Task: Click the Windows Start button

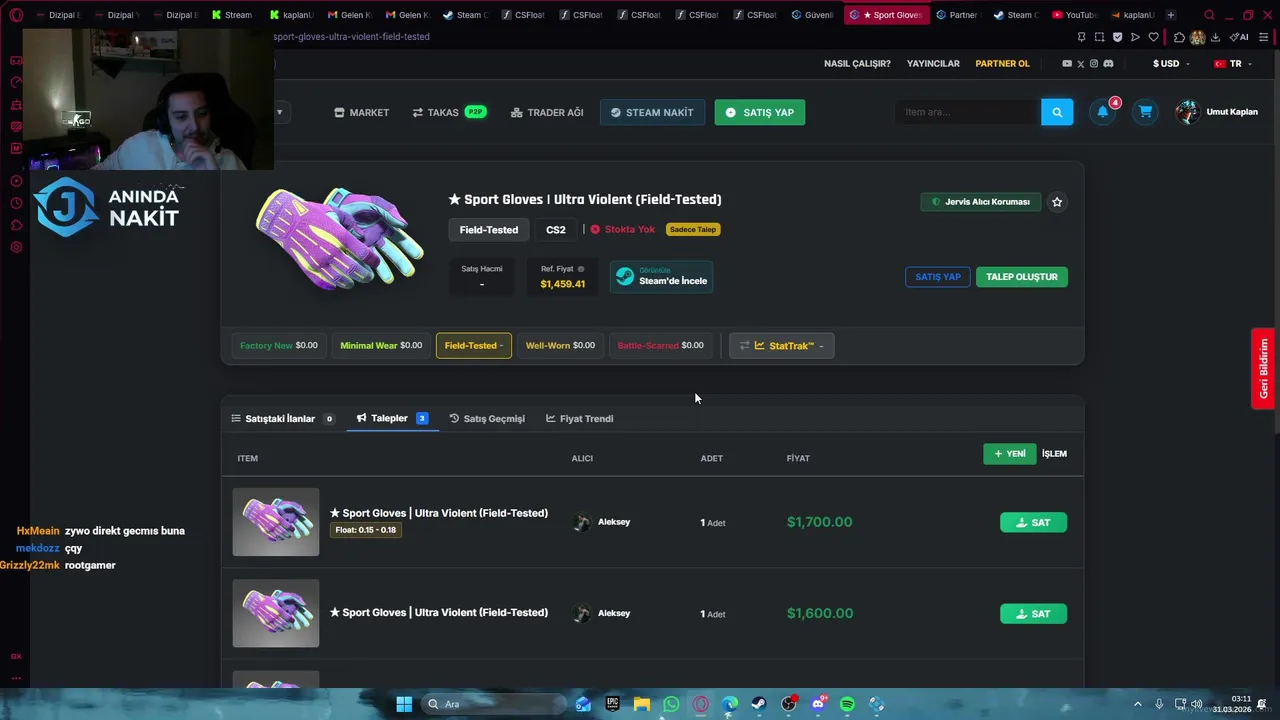Action: (404, 704)
